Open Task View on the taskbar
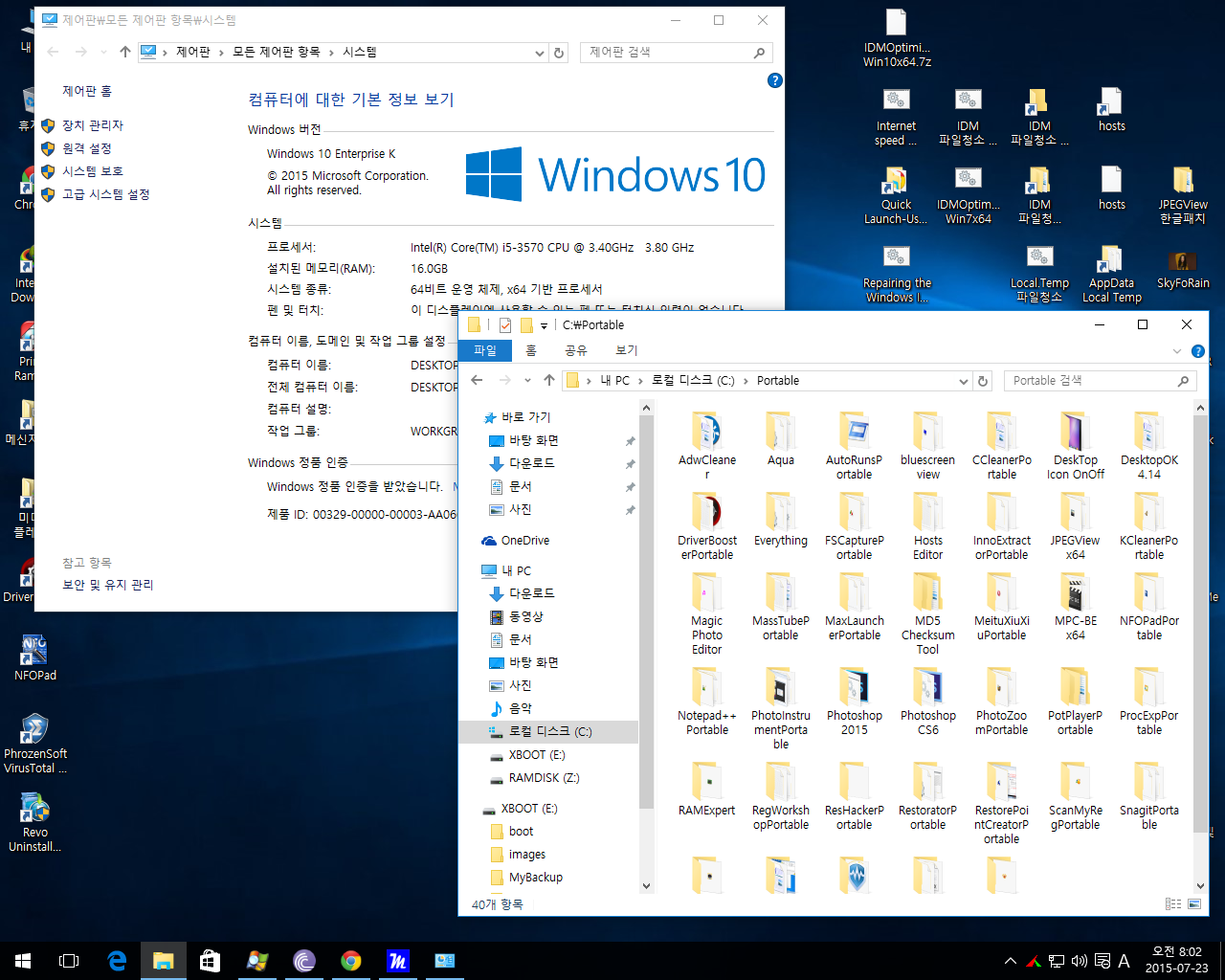Screen dimensions: 1225x980 (x=69, y=961)
